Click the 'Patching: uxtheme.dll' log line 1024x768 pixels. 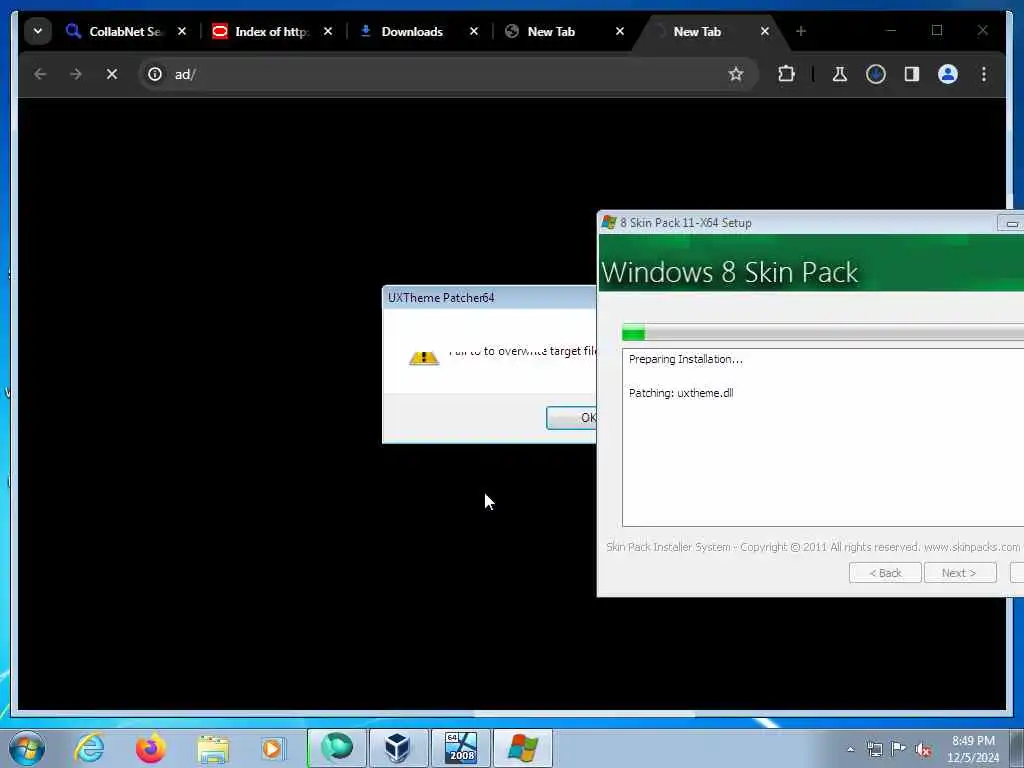coord(681,393)
